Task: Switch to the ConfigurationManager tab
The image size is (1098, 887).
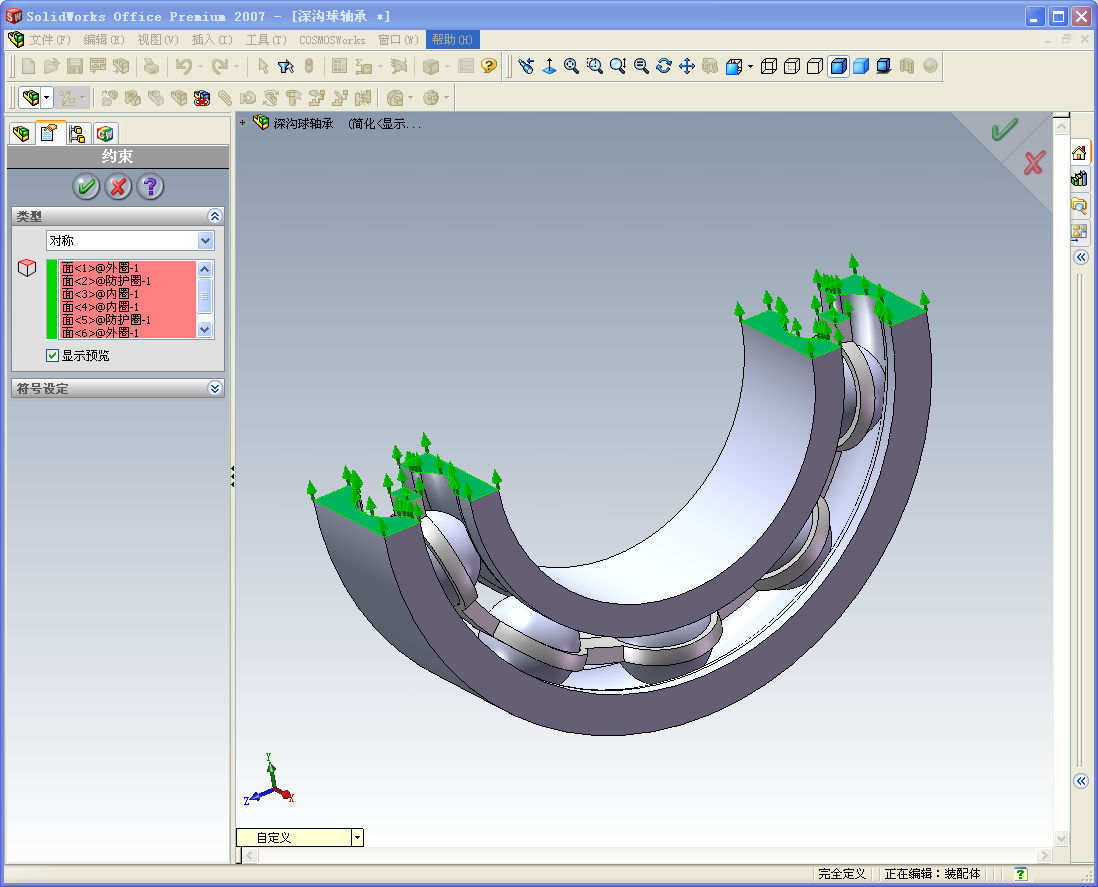Action: (77, 133)
